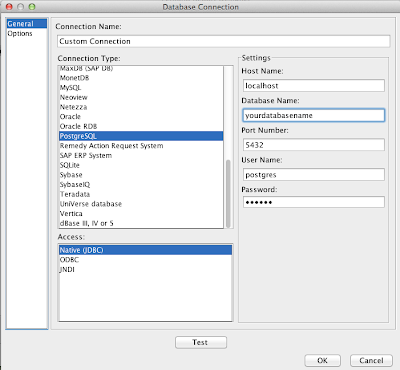Viewport: 400px width, 370px height.
Task: Select JNDI access method
Action: coord(145,269)
